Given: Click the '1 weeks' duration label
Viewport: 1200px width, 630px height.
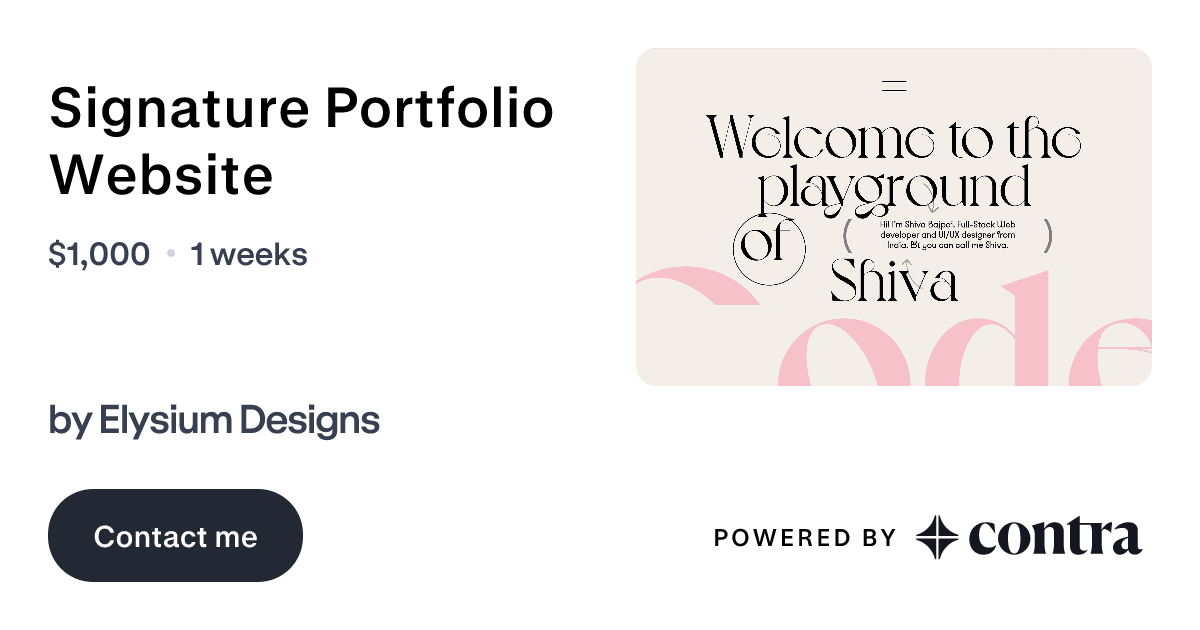Looking at the screenshot, I should click(248, 254).
